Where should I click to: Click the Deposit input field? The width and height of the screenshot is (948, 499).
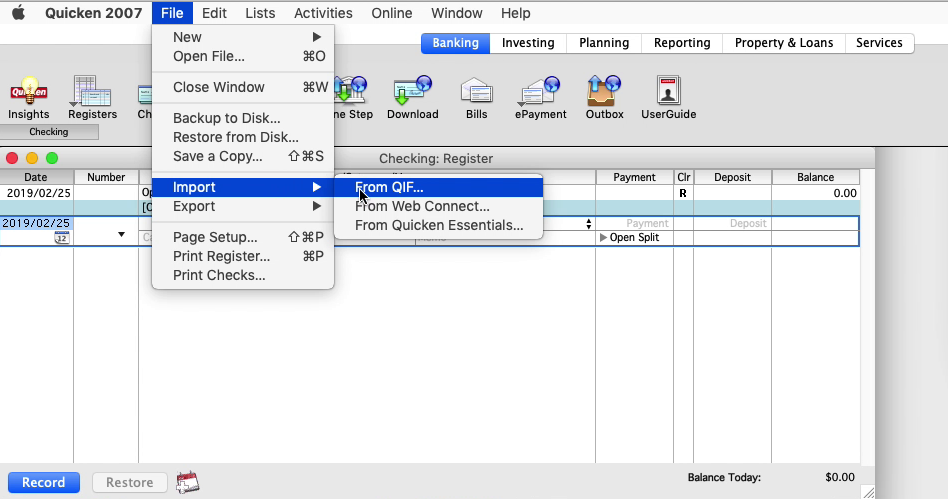pos(732,224)
